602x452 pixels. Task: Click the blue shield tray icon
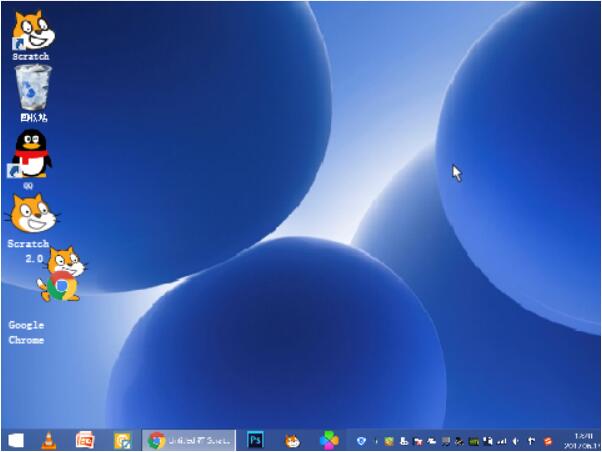click(361, 441)
